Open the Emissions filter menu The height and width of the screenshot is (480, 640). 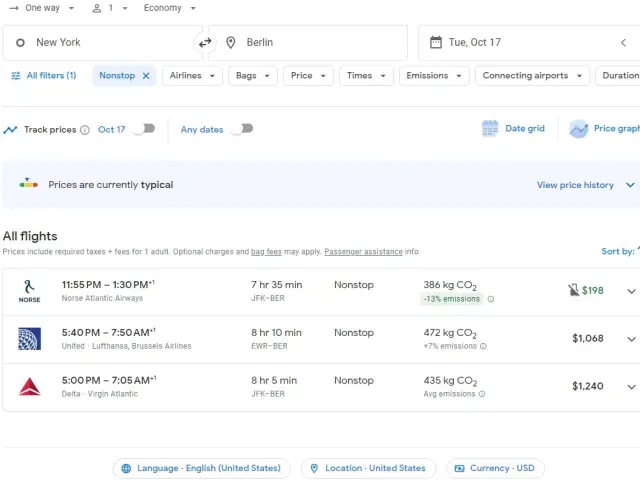[434, 76]
